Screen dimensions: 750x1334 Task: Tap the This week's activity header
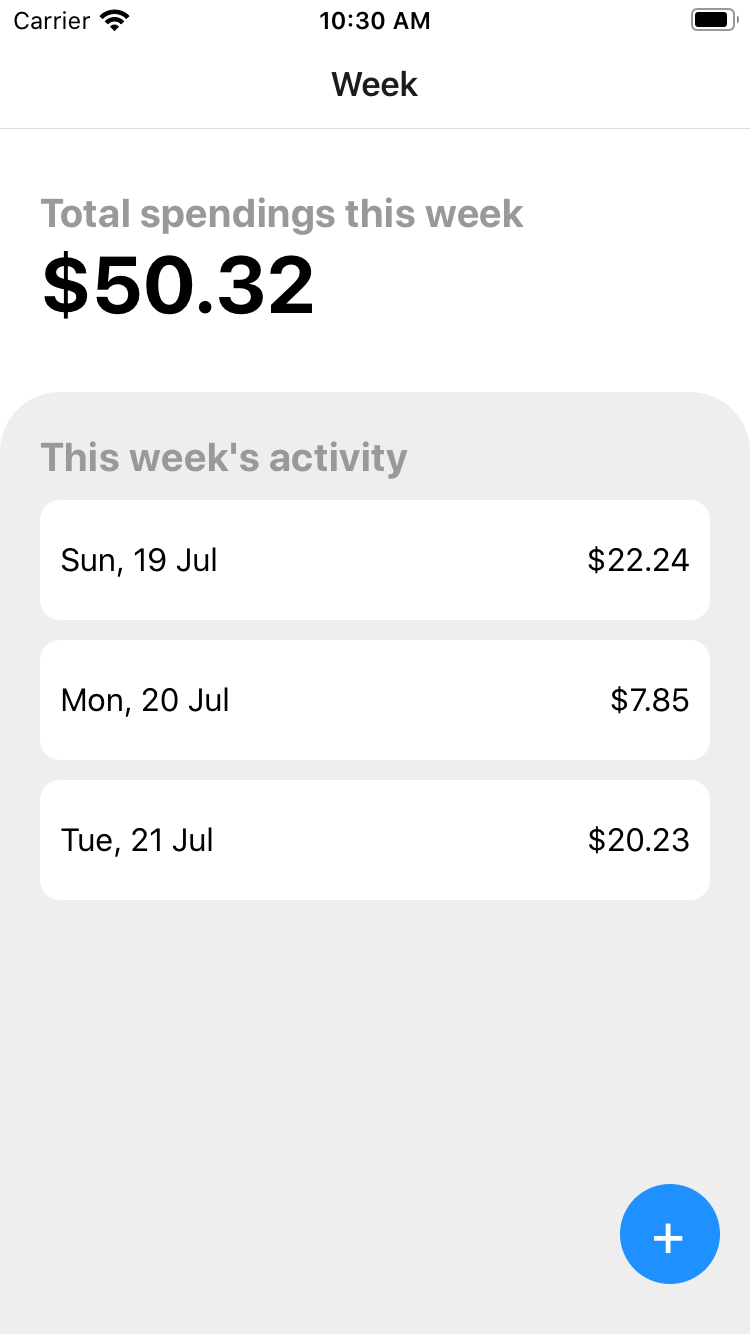pos(224,457)
